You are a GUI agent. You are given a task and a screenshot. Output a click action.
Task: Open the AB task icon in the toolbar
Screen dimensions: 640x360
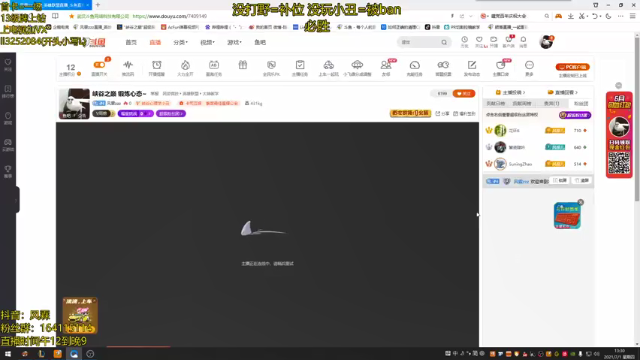tap(214, 65)
